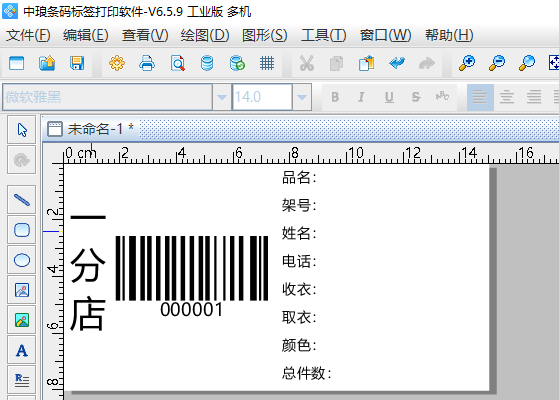Toggle underline text formatting
The width and height of the screenshot is (559, 400).
(x=389, y=97)
